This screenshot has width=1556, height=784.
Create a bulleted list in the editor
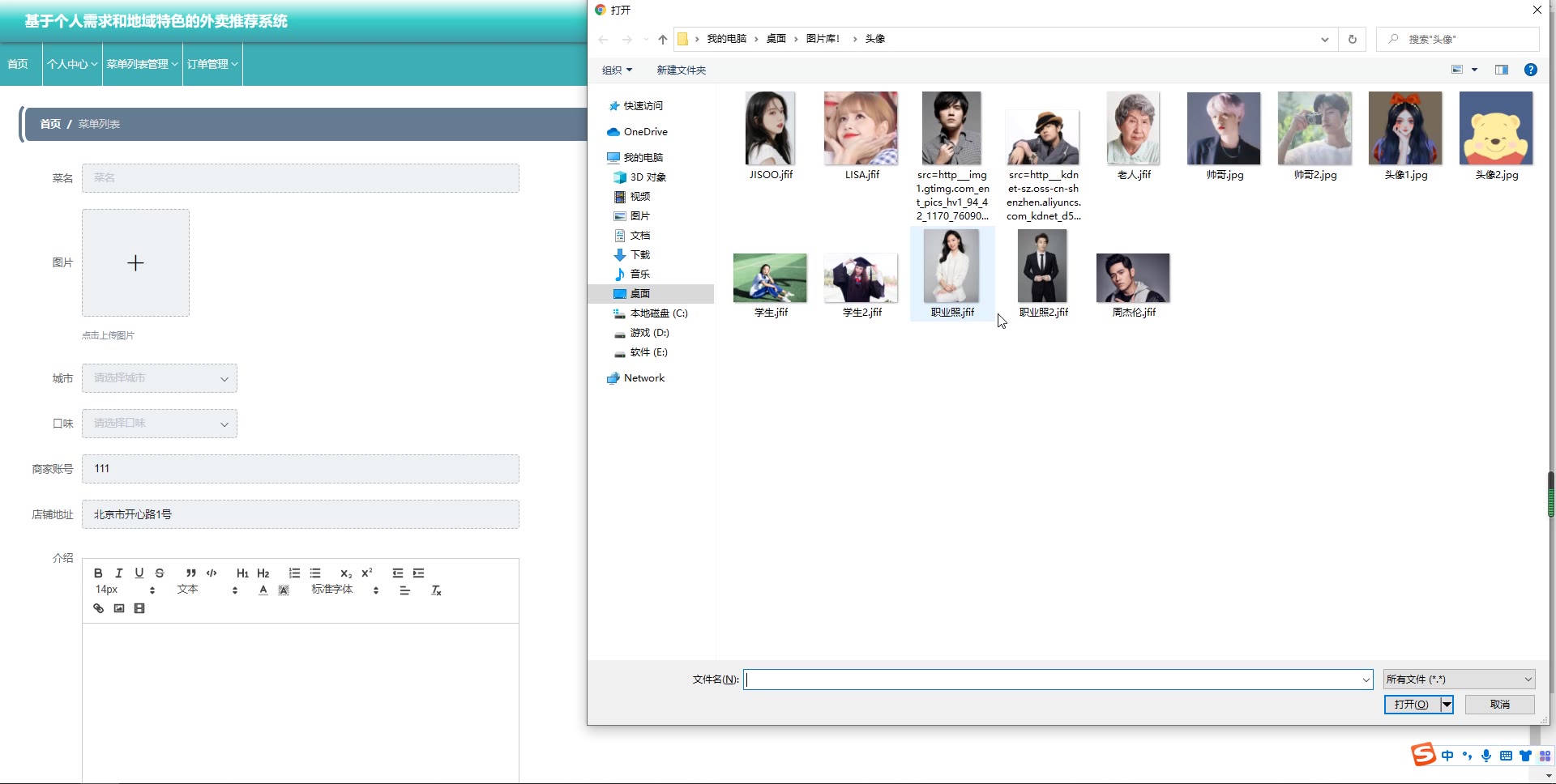pyautogui.click(x=315, y=573)
